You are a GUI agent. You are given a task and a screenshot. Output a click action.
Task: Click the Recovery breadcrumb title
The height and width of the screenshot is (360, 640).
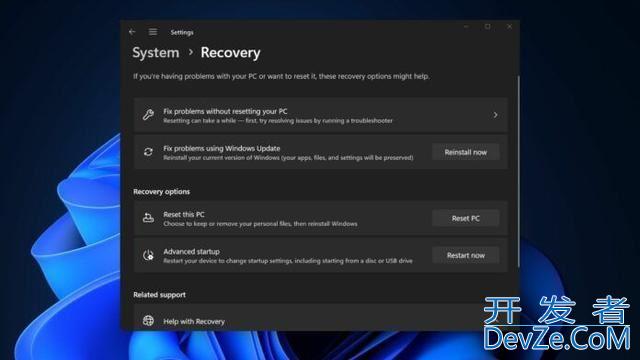click(231, 53)
